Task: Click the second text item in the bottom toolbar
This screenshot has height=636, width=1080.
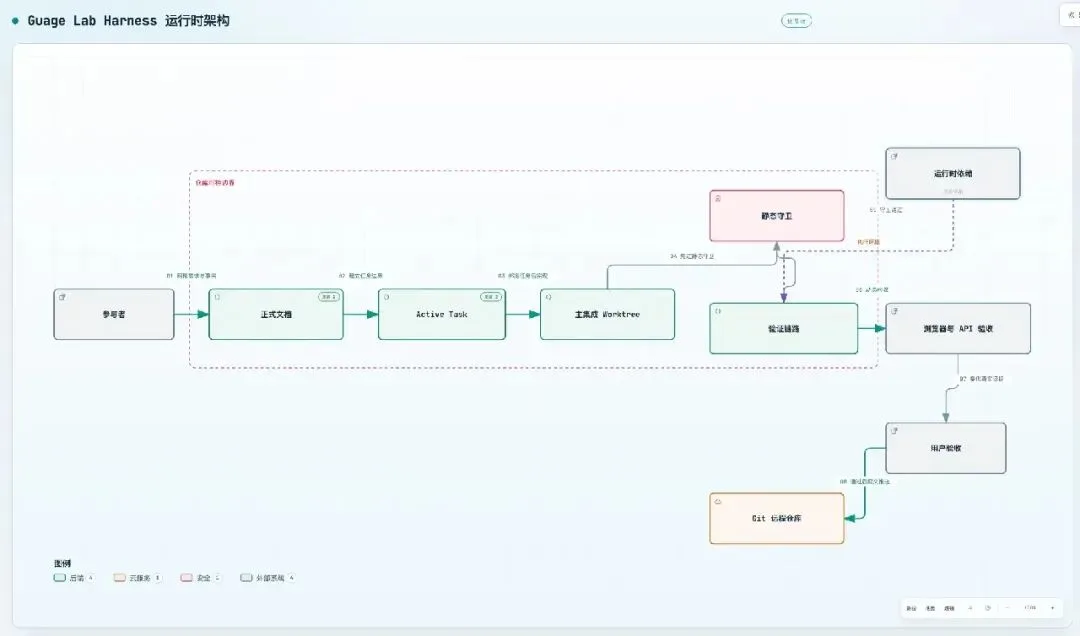Action: coord(931,608)
